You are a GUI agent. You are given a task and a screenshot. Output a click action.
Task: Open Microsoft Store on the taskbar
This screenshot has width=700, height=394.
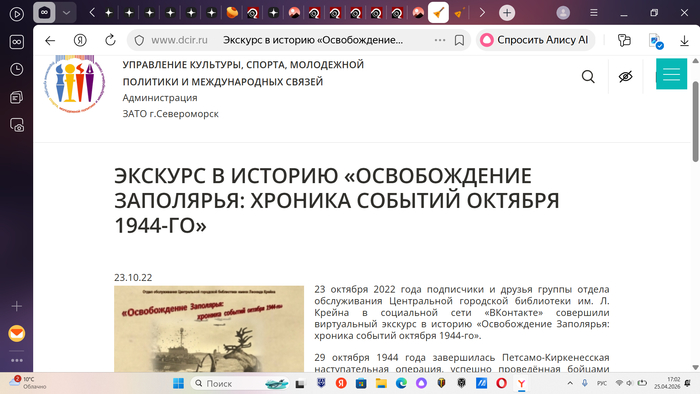(361, 383)
